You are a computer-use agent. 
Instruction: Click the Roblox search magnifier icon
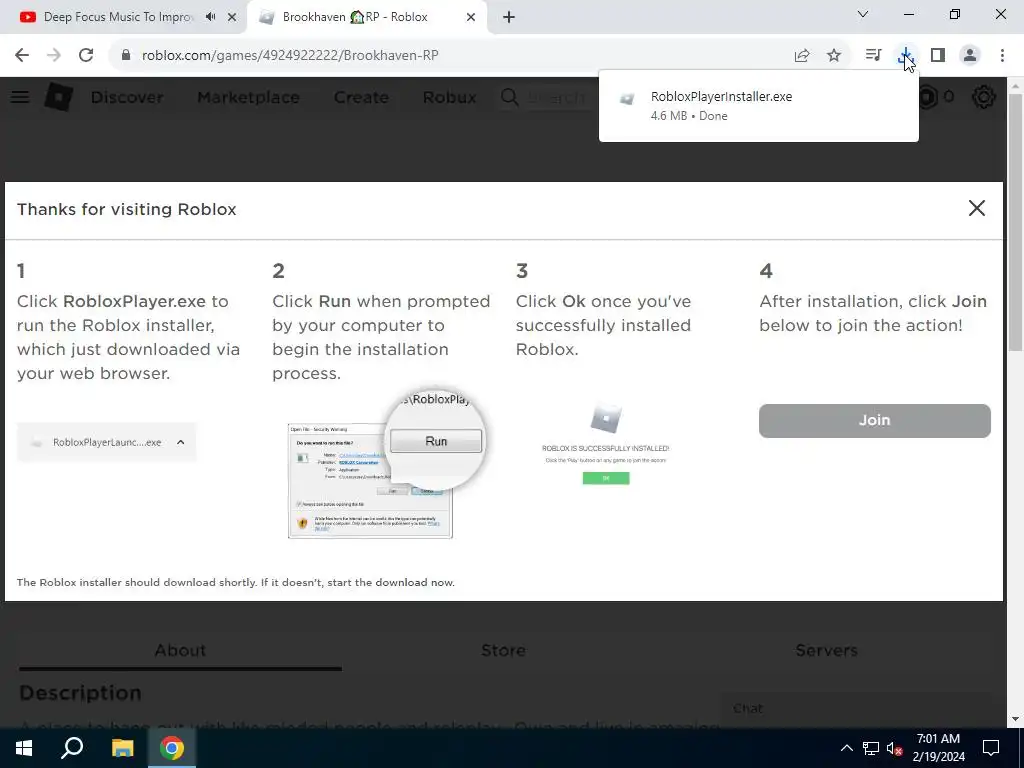(510, 97)
